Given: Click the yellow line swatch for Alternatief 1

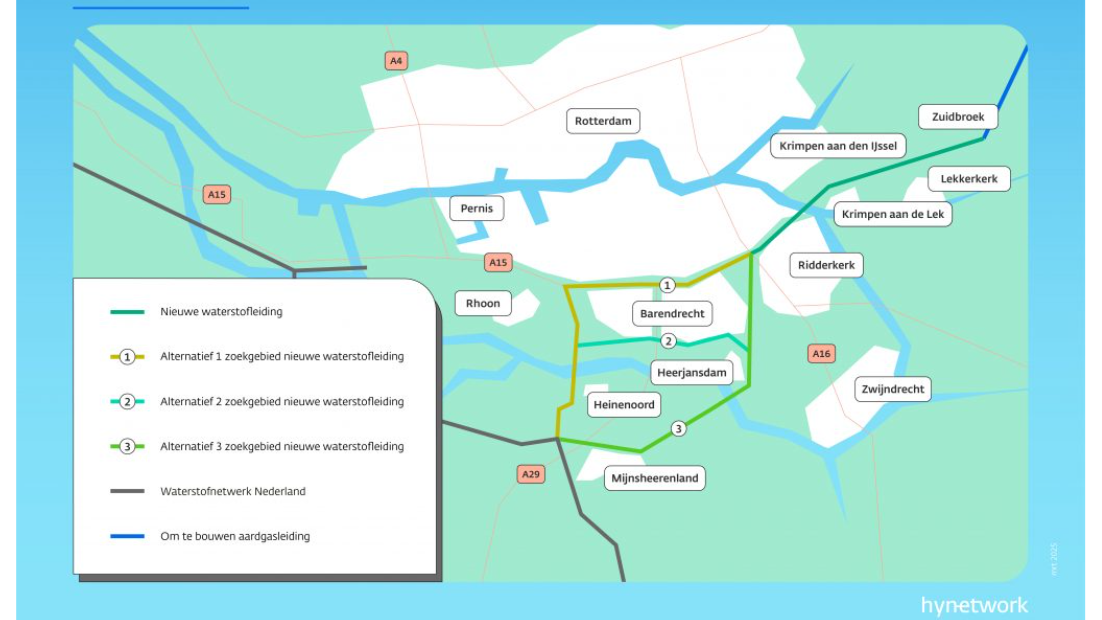Looking at the screenshot, I should coord(113,354).
